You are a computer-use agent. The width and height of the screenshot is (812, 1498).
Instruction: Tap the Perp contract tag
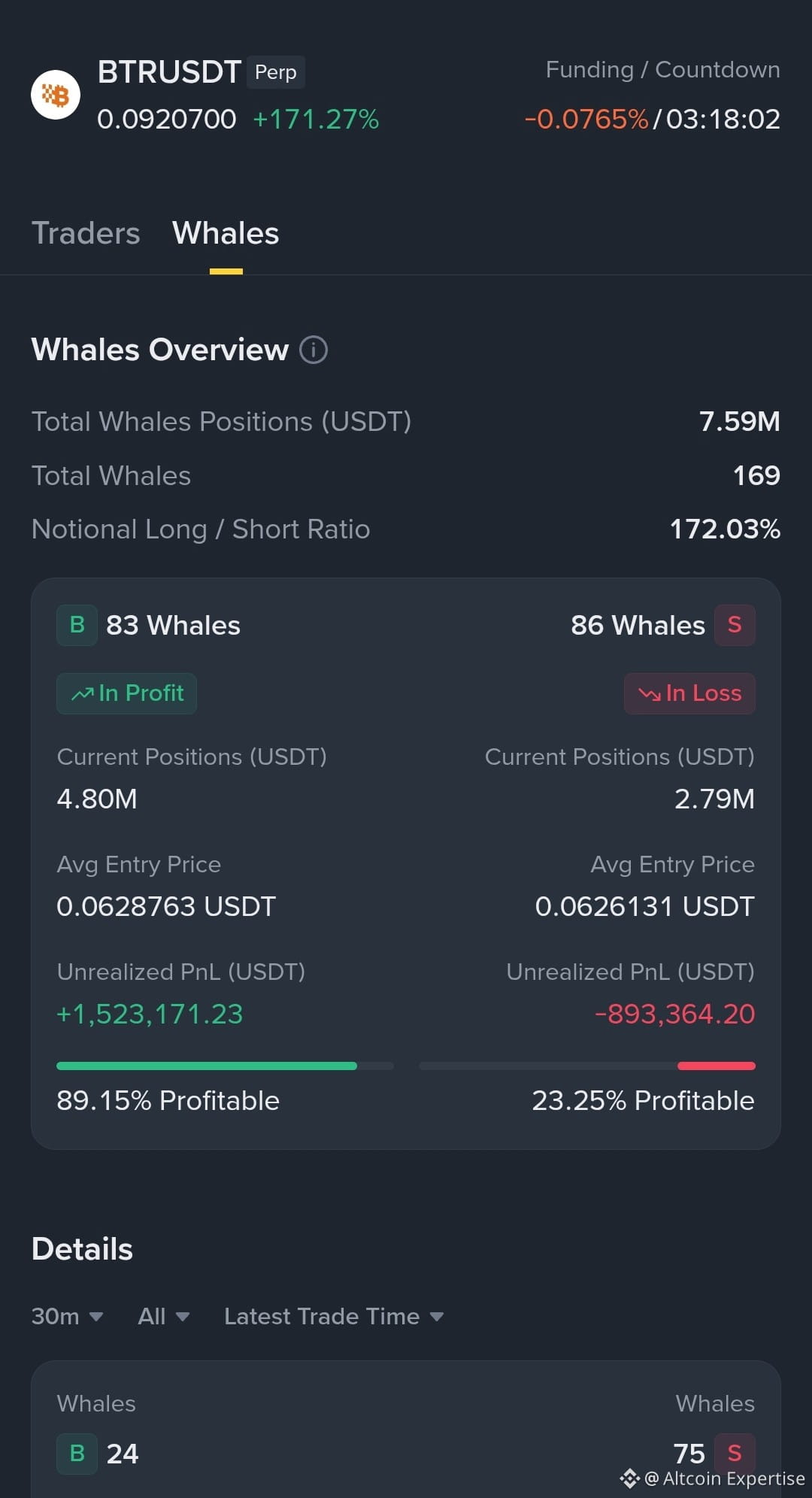click(x=276, y=72)
